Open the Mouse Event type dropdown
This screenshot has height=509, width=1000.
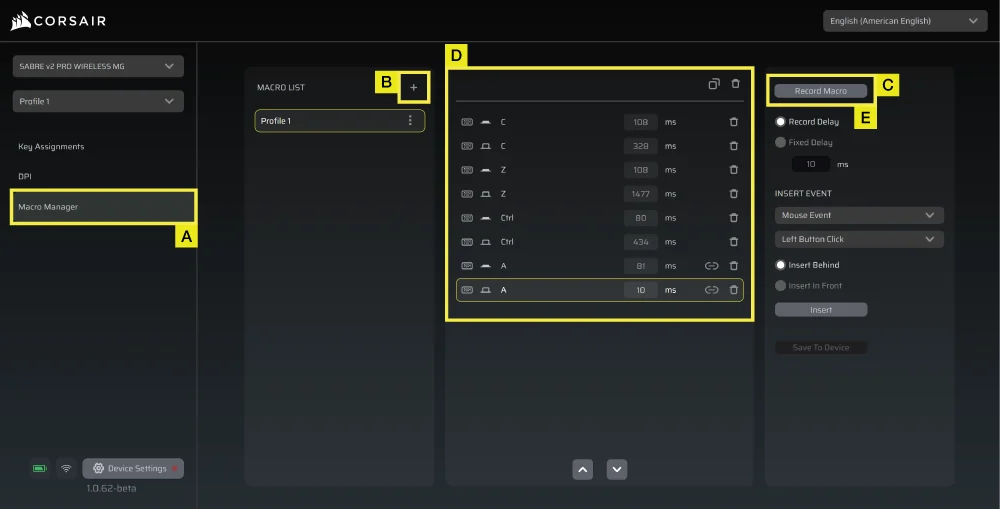[859, 216]
